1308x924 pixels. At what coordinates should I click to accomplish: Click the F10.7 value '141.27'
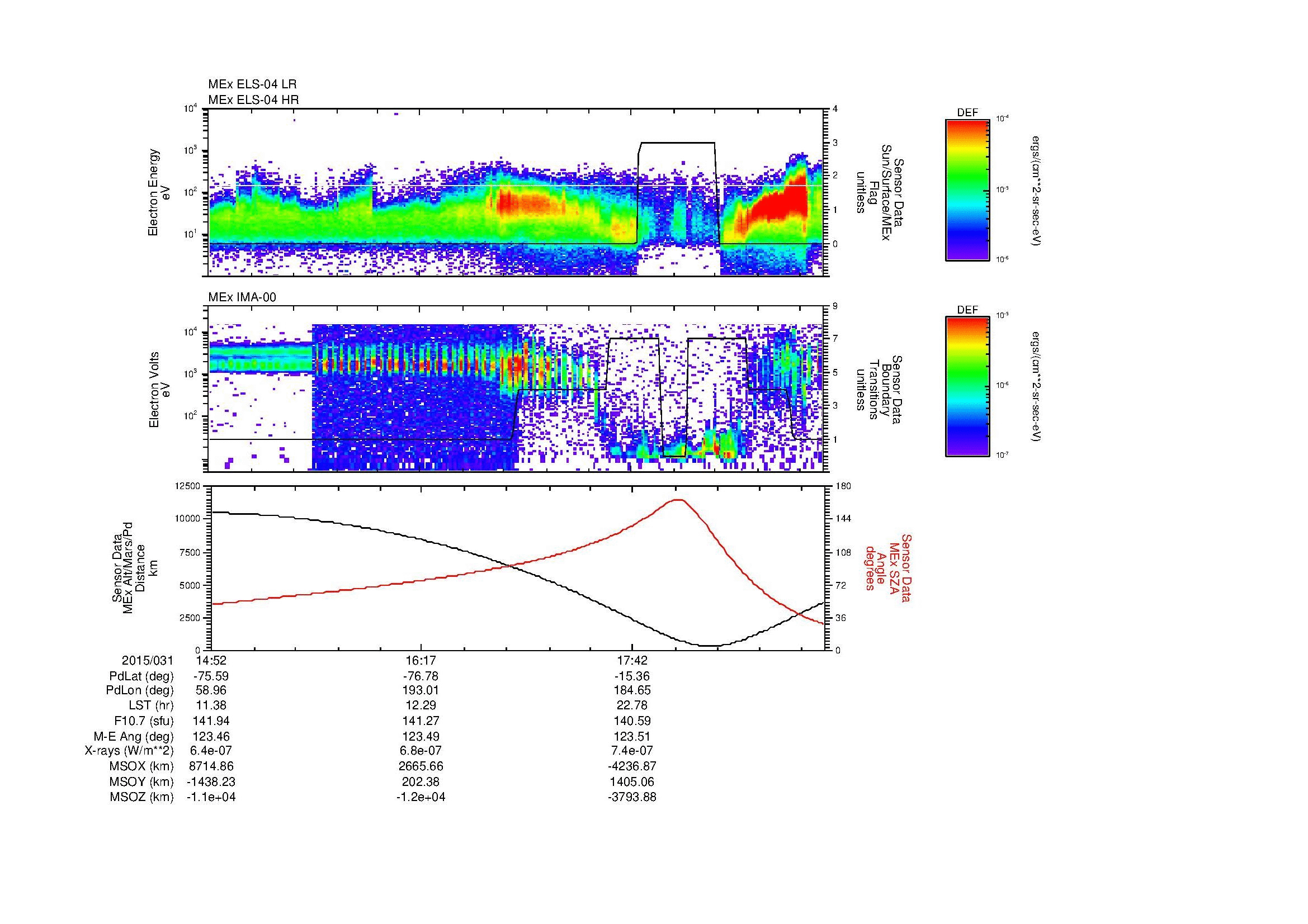[421, 721]
